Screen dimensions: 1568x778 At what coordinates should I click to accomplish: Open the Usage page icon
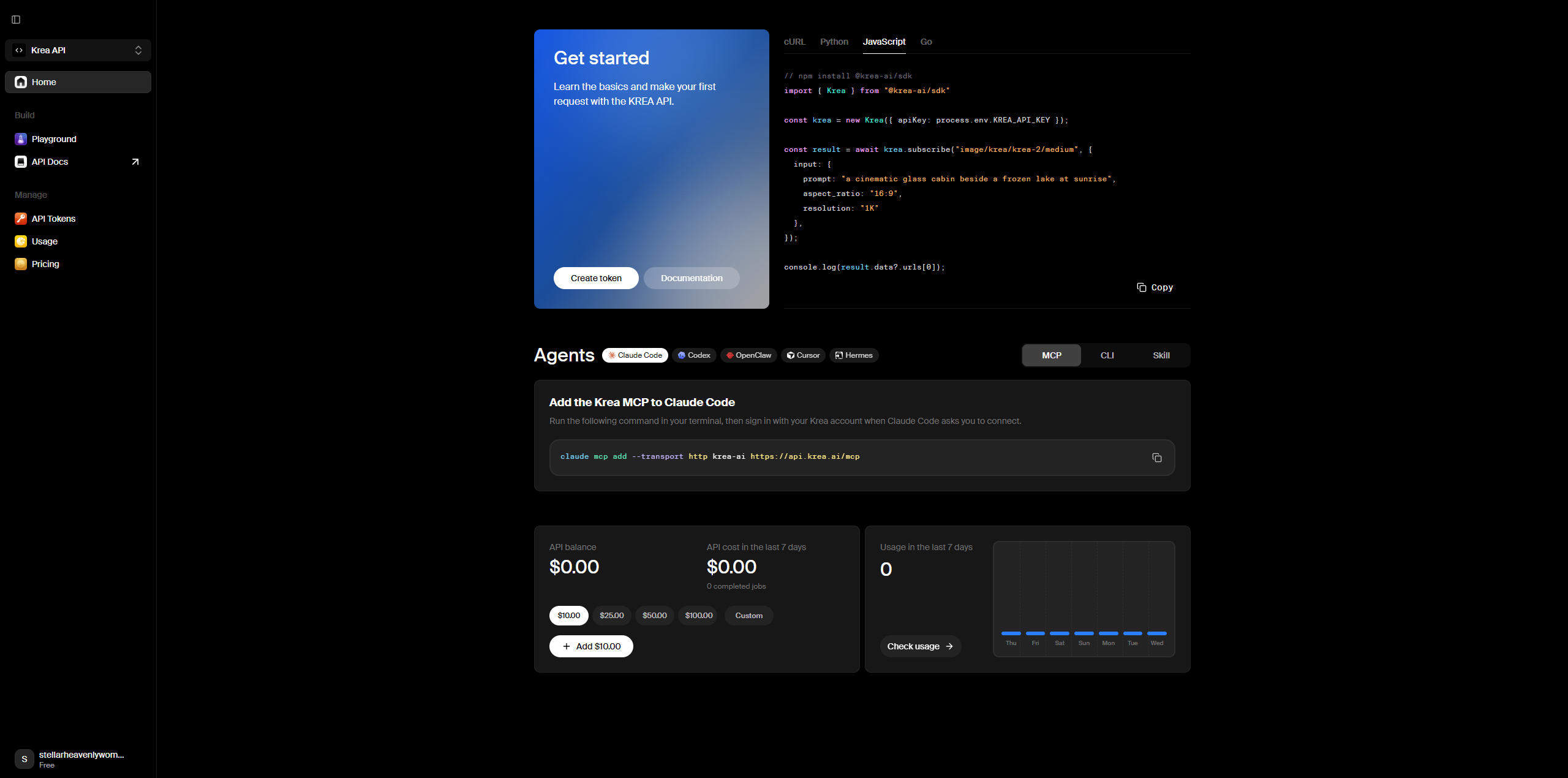[x=21, y=241]
